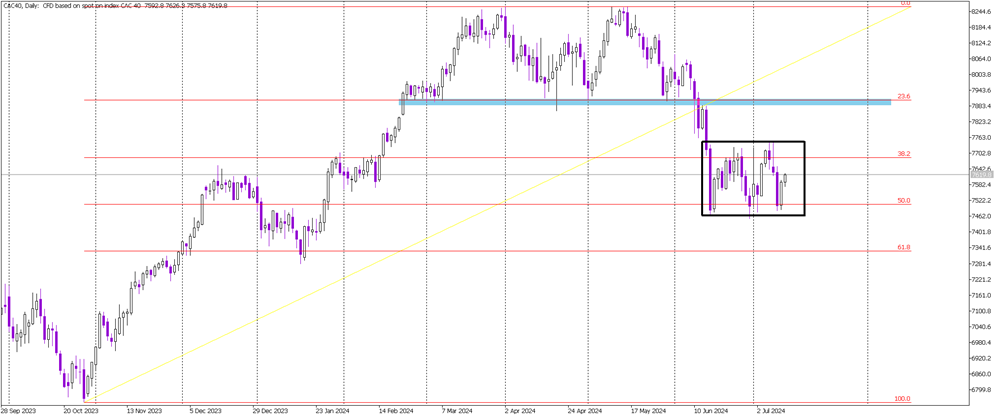The width and height of the screenshot is (1000, 417).
Task: Click the 28 Sep 2023 date label
Action: [18, 411]
